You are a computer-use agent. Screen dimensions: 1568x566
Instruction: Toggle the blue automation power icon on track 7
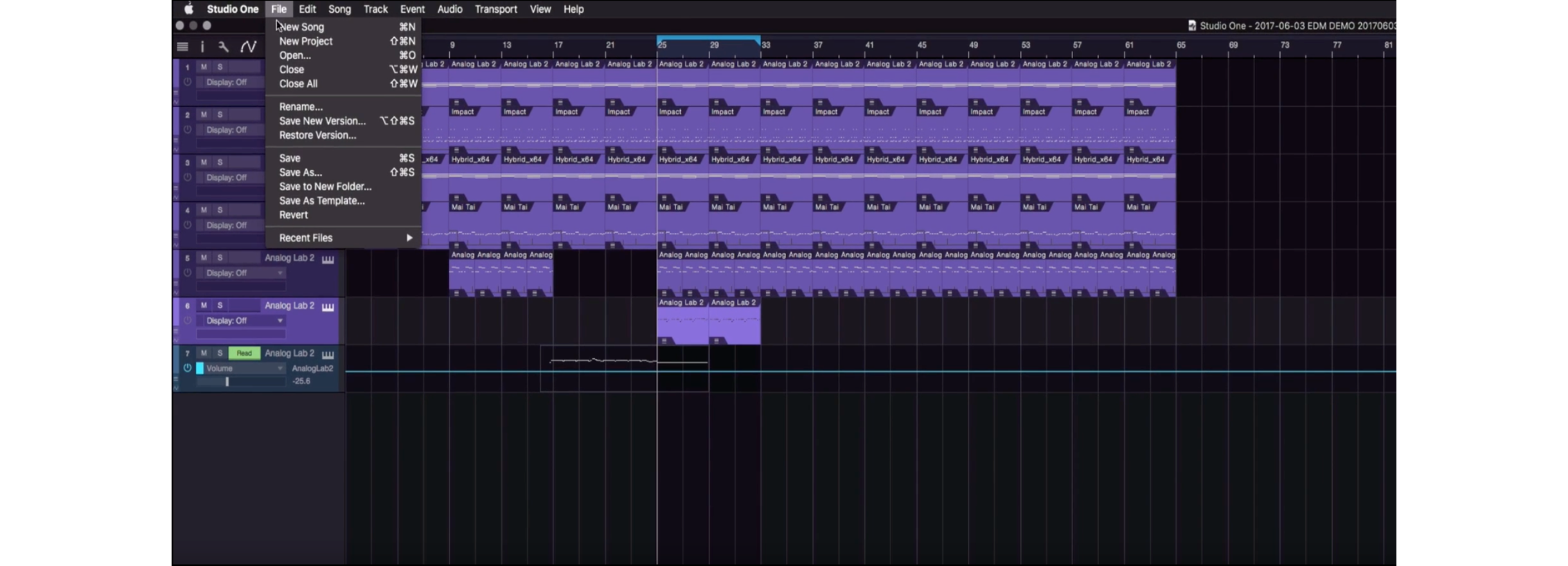click(x=188, y=368)
